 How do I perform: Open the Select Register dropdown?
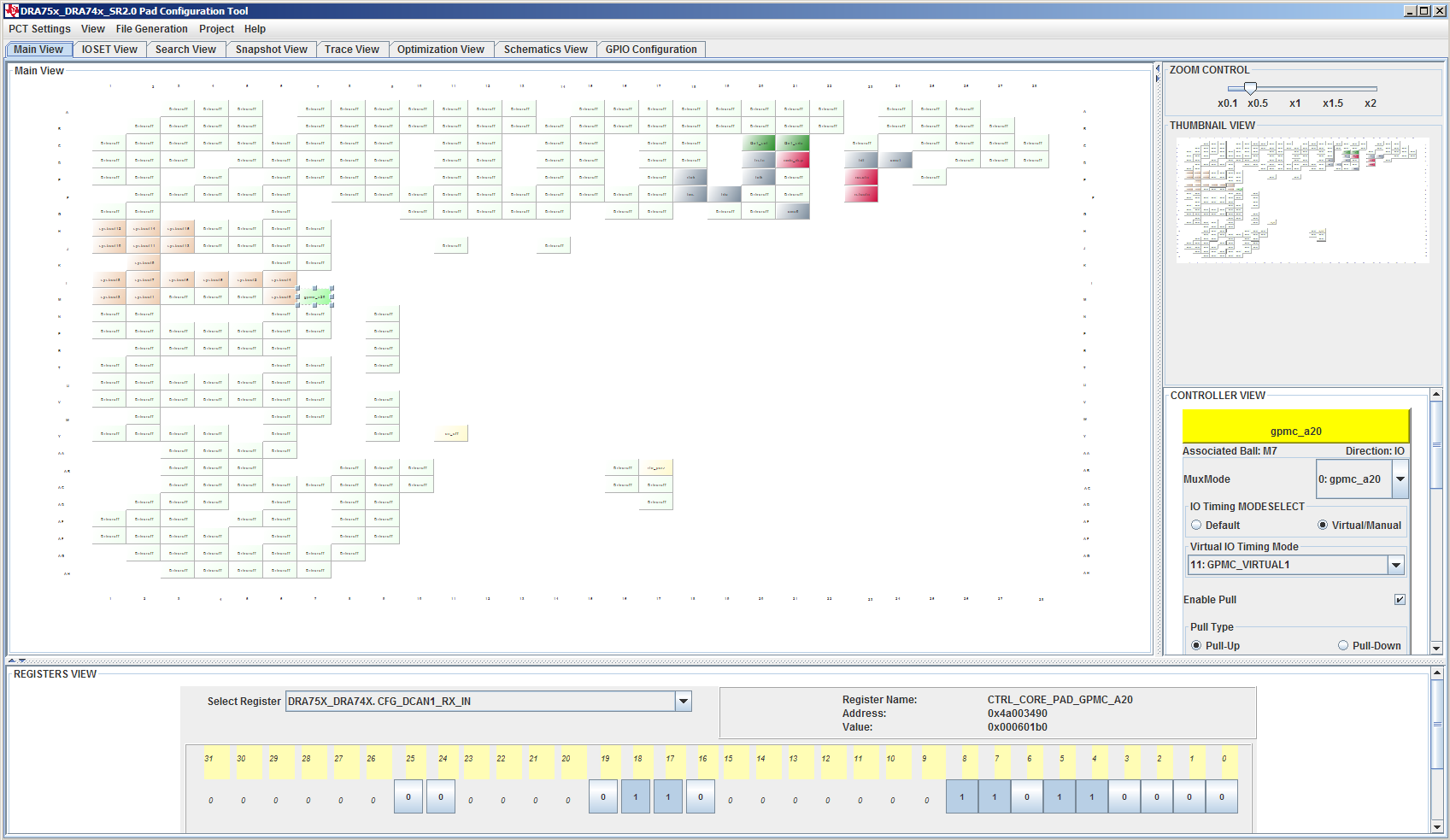click(488, 702)
